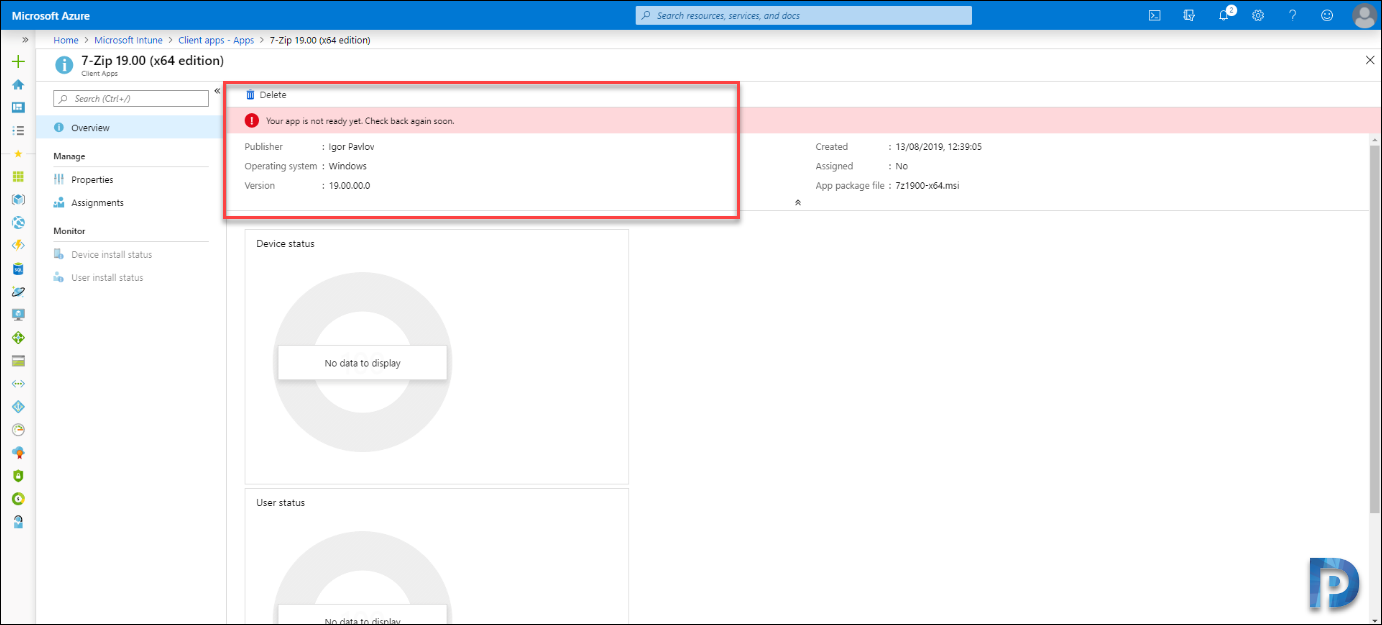Image resolution: width=1382 pixels, height=625 pixels.
Task: Click Microsoft Intune breadcrumb link
Action: click(x=130, y=40)
